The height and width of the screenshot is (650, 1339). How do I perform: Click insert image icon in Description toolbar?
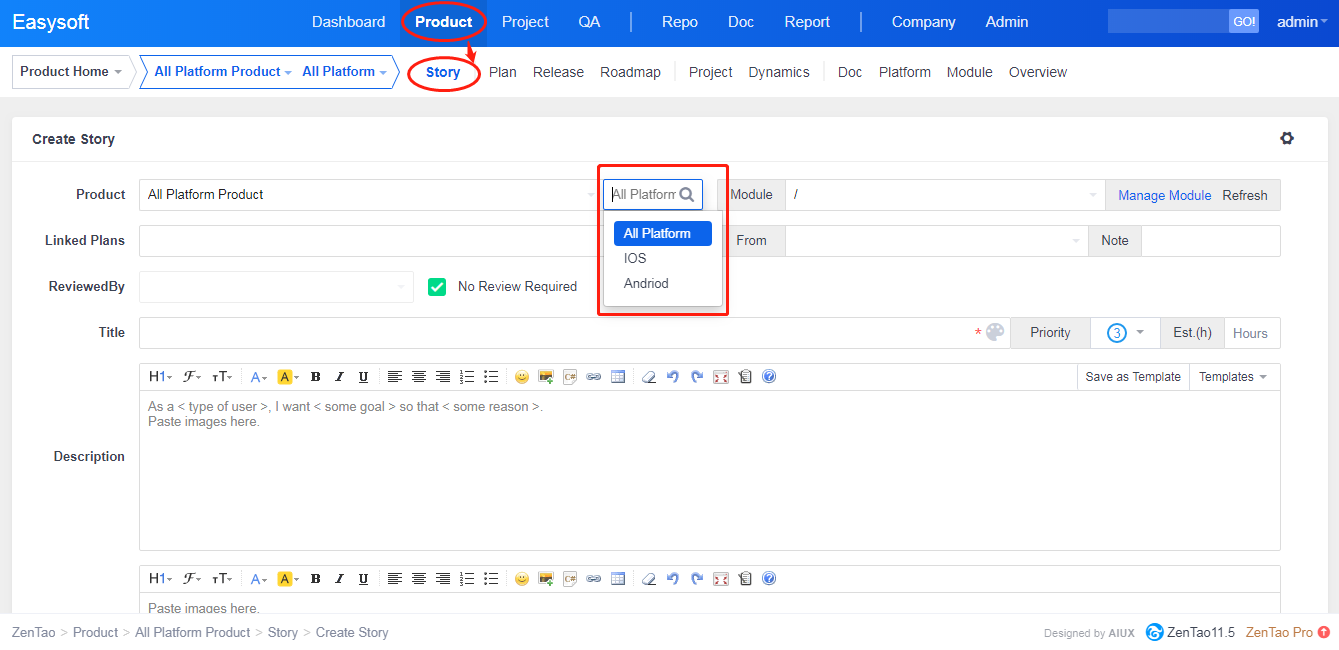click(545, 377)
